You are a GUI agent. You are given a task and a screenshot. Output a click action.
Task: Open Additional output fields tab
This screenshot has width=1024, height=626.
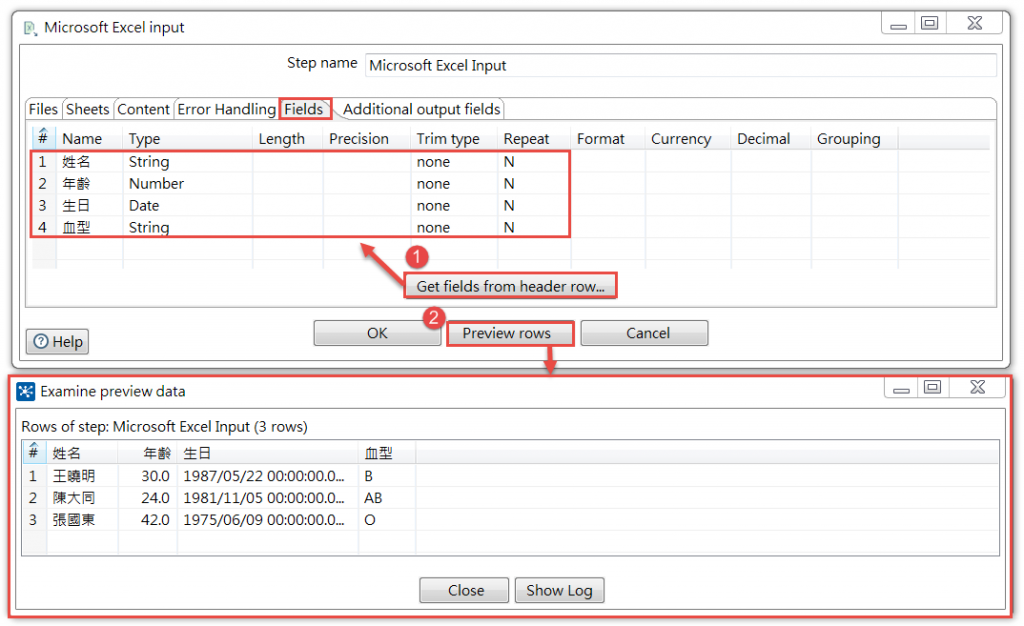[421, 109]
